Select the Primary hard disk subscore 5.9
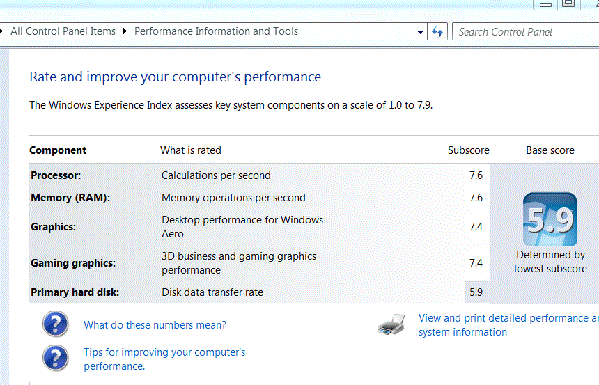The height and width of the screenshot is (385, 599). (476, 292)
